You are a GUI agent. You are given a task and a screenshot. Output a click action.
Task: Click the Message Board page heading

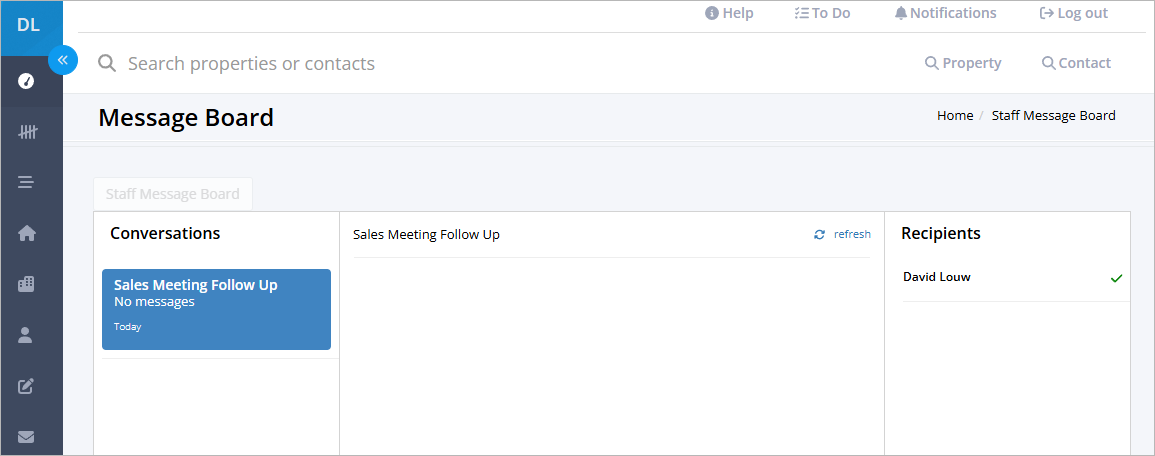coord(186,118)
